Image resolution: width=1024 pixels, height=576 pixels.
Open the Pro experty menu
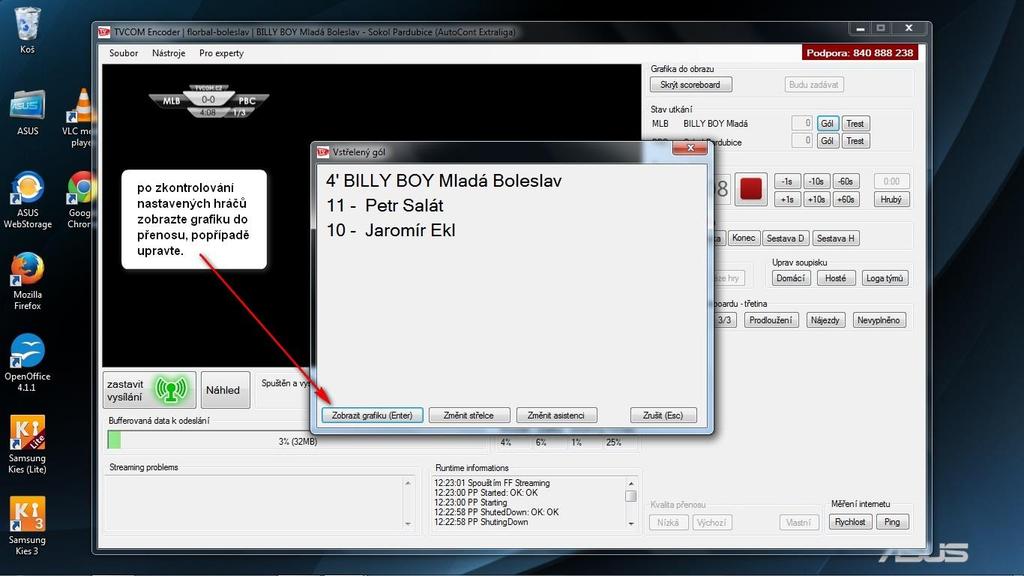pyautogui.click(x=221, y=53)
